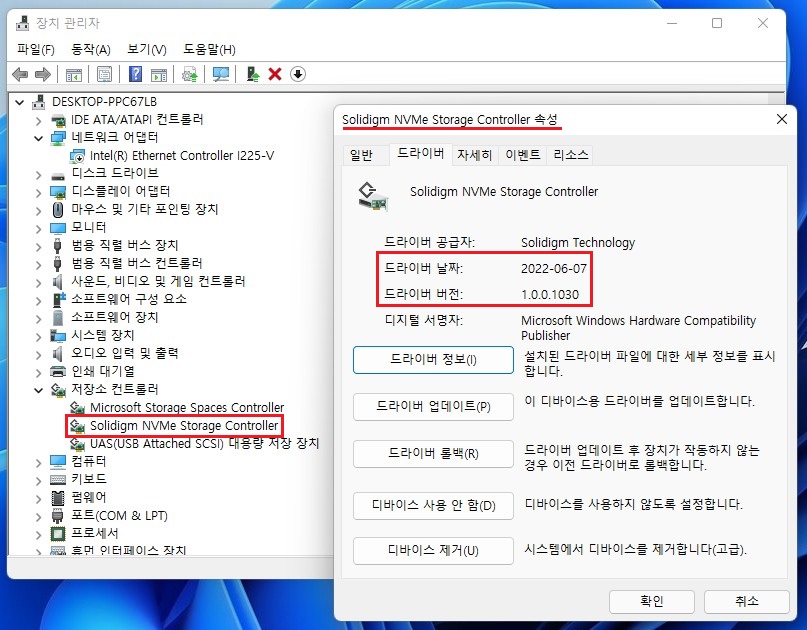Expand the 디스플레이 어댑터 node
The width and height of the screenshot is (807, 630).
click(39, 192)
